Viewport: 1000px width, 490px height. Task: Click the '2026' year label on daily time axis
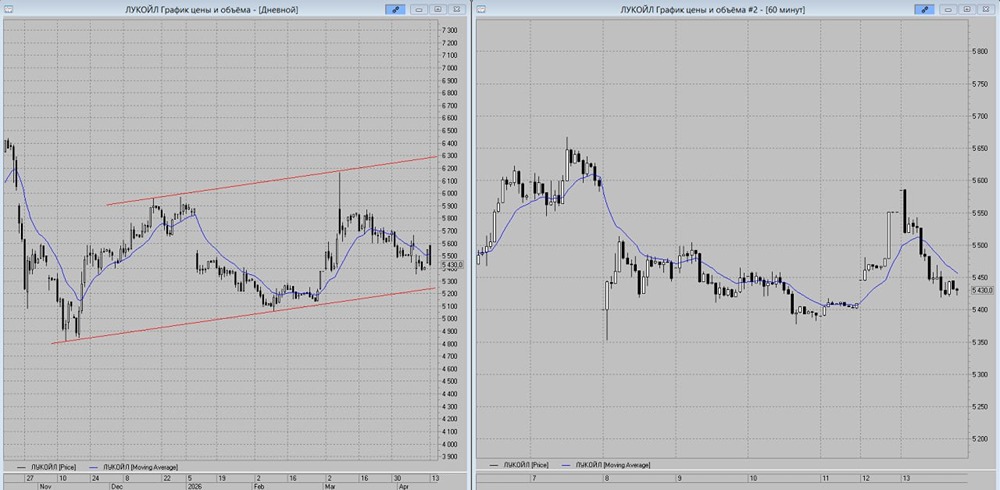point(193,485)
